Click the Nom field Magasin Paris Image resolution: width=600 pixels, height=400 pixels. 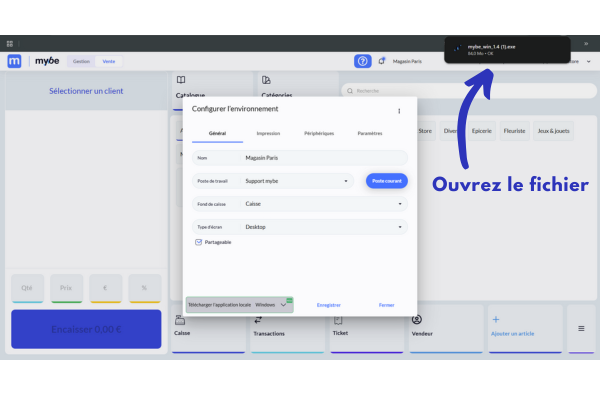click(300, 158)
